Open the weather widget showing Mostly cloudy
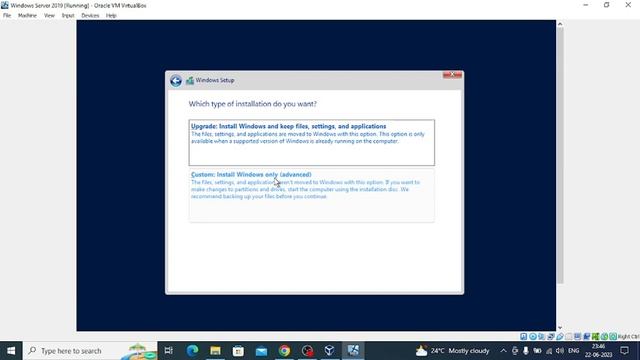640x360 pixels. point(452,351)
